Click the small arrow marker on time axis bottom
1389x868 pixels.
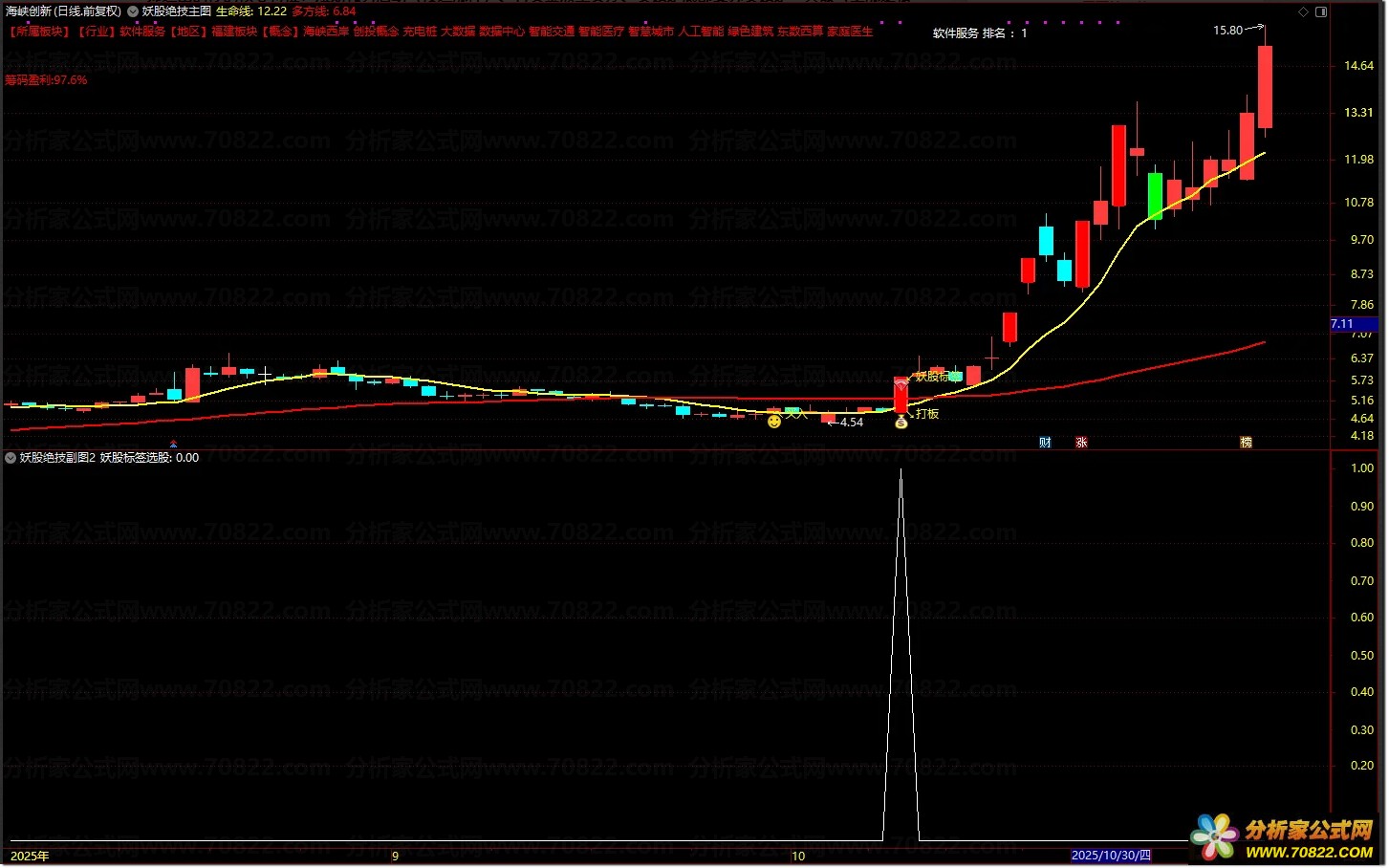173,444
